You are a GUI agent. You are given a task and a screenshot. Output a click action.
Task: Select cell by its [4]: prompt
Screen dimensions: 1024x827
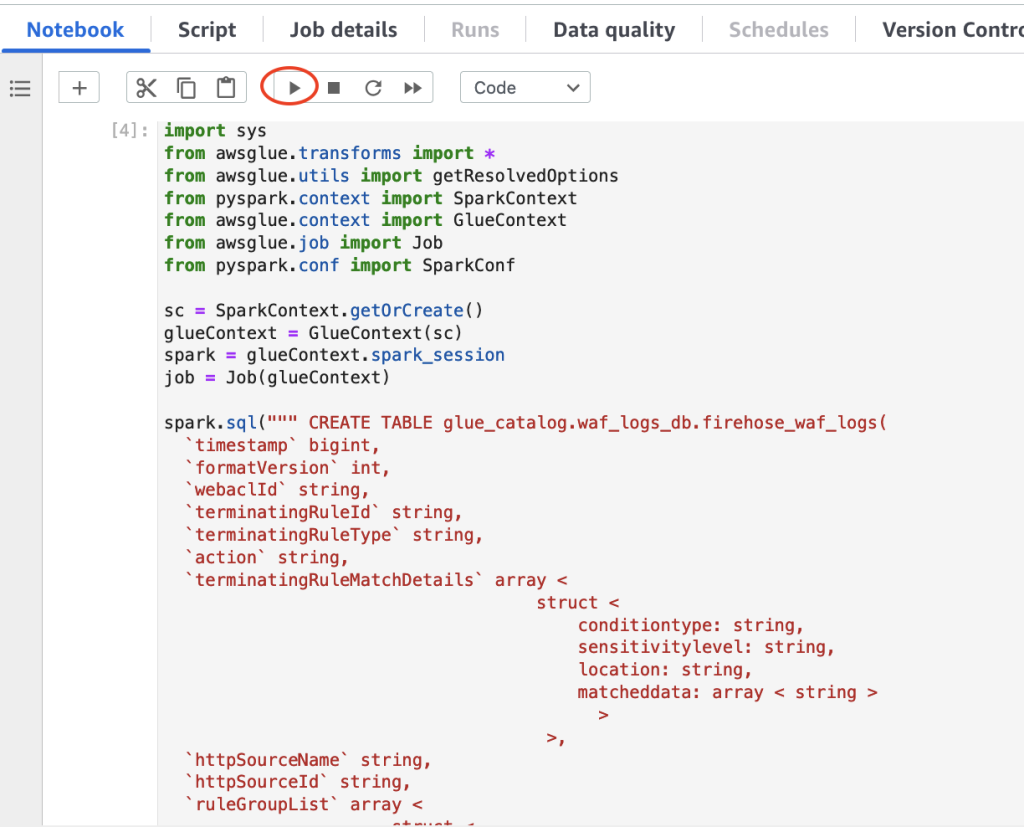point(129,130)
